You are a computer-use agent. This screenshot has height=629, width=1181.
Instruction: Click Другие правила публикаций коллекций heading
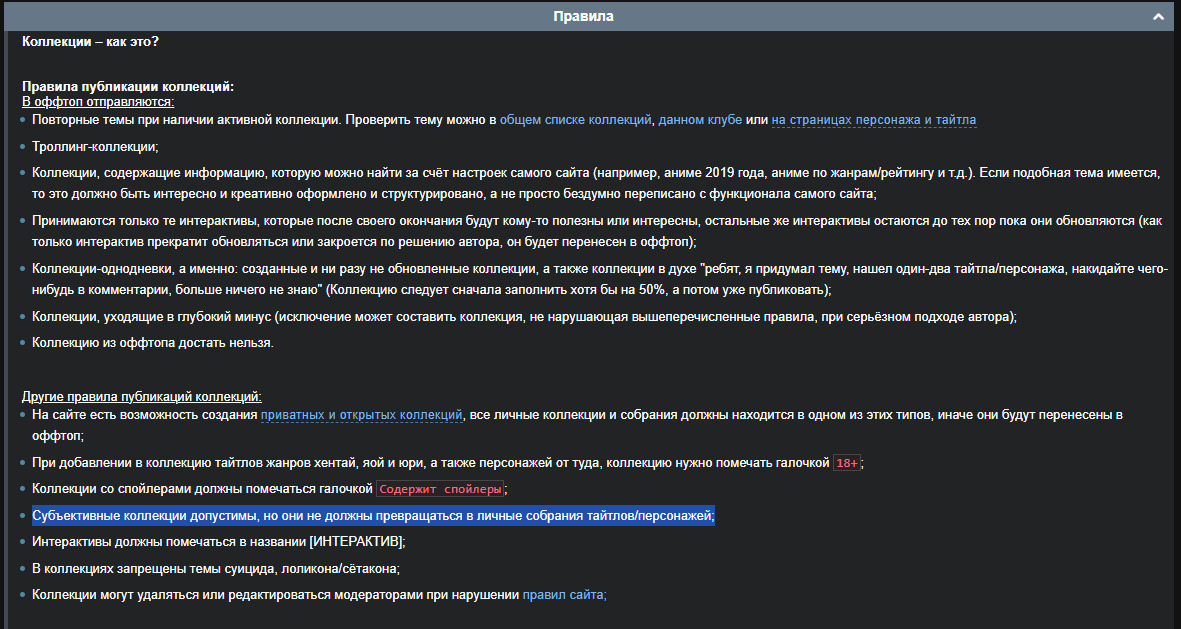click(x=141, y=397)
